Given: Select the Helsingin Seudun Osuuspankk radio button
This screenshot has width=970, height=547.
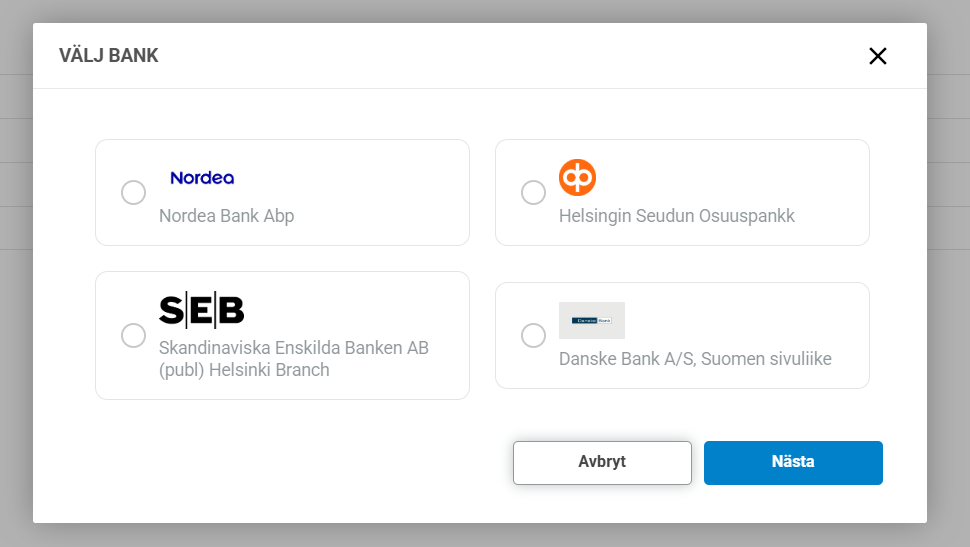Looking at the screenshot, I should point(533,192).
